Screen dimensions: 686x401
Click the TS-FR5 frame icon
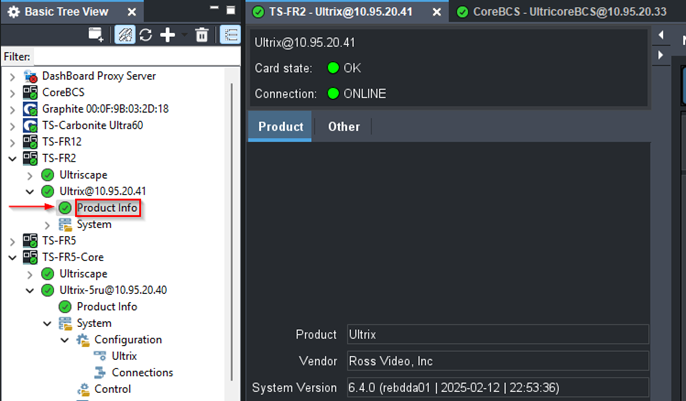click(x=31, y=241)
